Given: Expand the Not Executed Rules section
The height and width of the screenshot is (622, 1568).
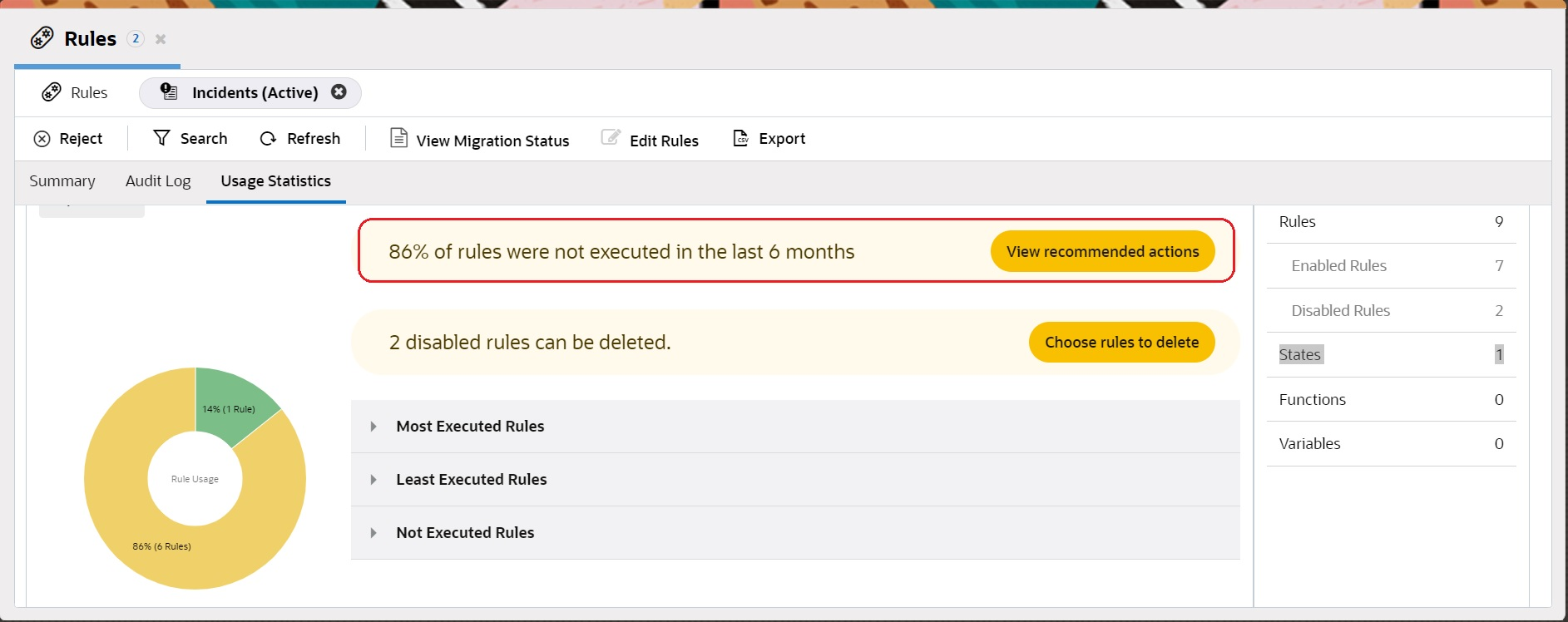Looking at the screenshot, I should (x=373, y=533).
